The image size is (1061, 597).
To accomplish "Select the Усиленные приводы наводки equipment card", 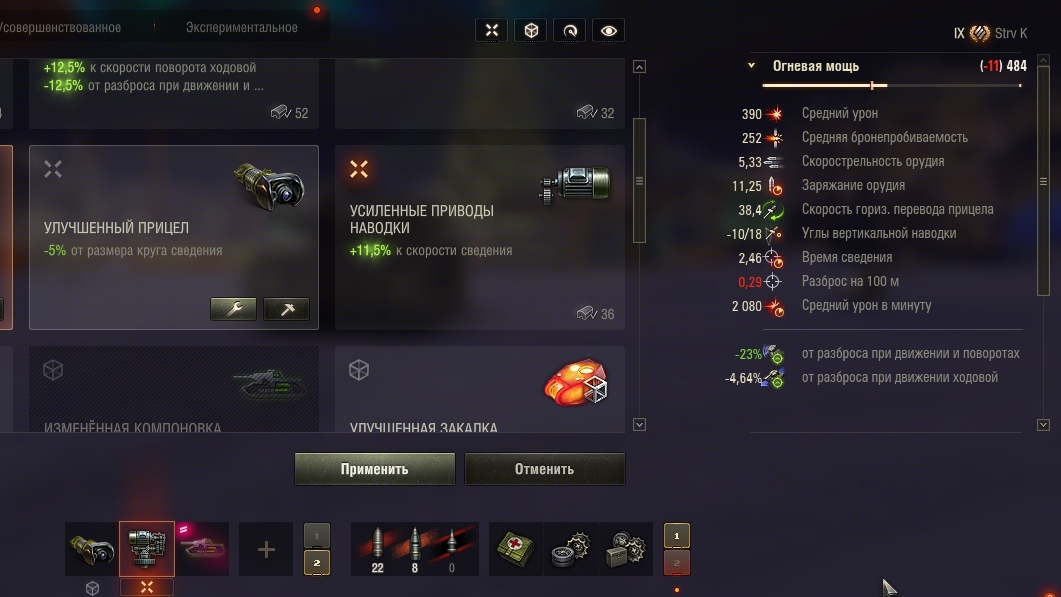I will coord(480,238).
